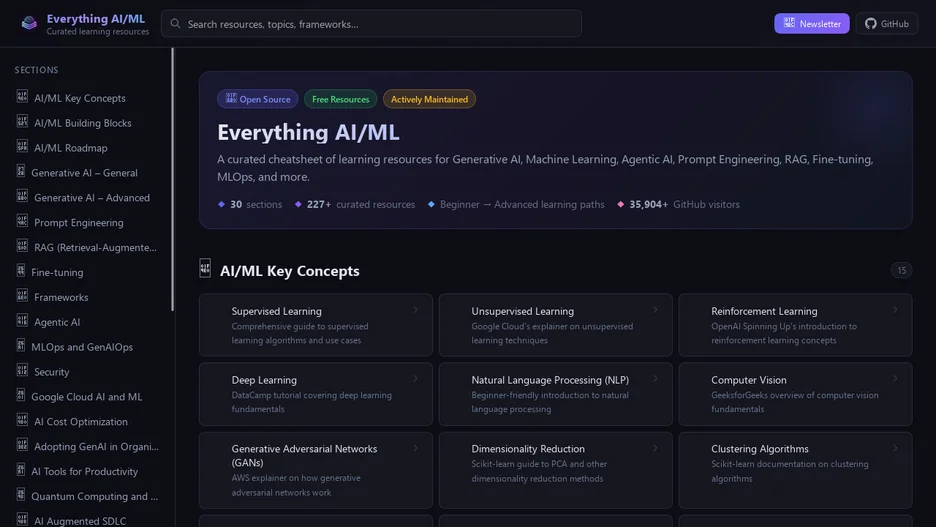Click the search magnifier icon
The height and width of the screenshot is (527, 936).
(x=175, y=24)
